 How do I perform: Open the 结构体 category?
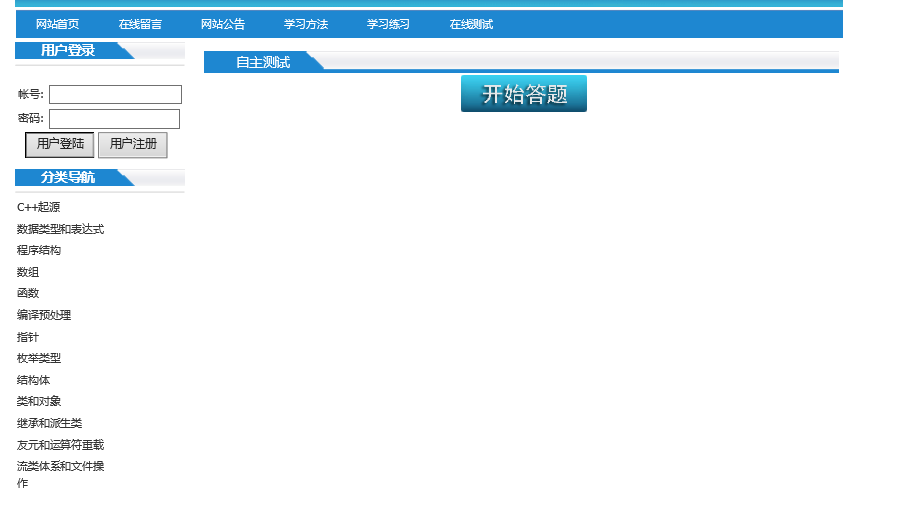coord(33,380)
